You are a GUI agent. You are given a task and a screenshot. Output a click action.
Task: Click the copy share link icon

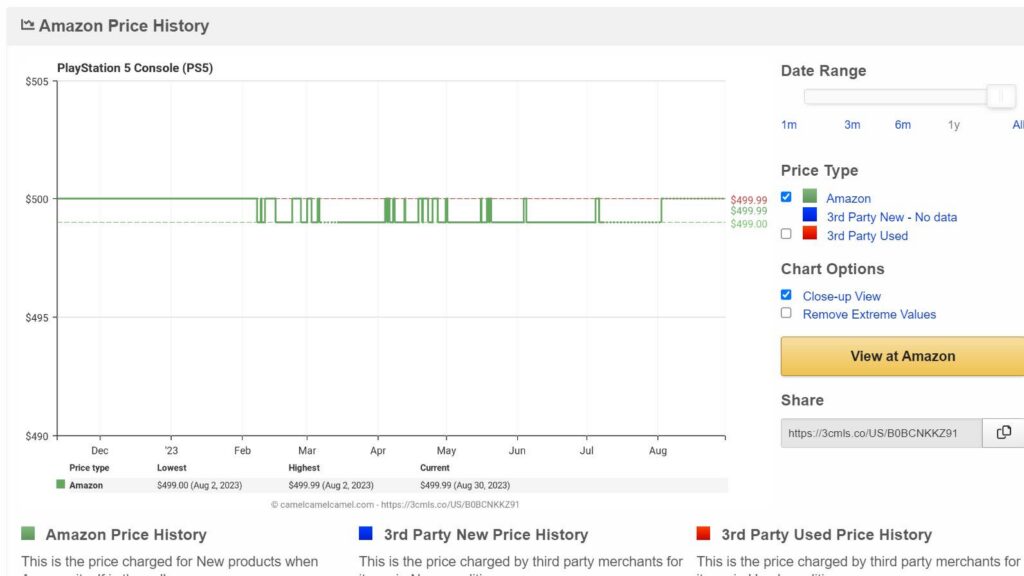click(1003, 433)
